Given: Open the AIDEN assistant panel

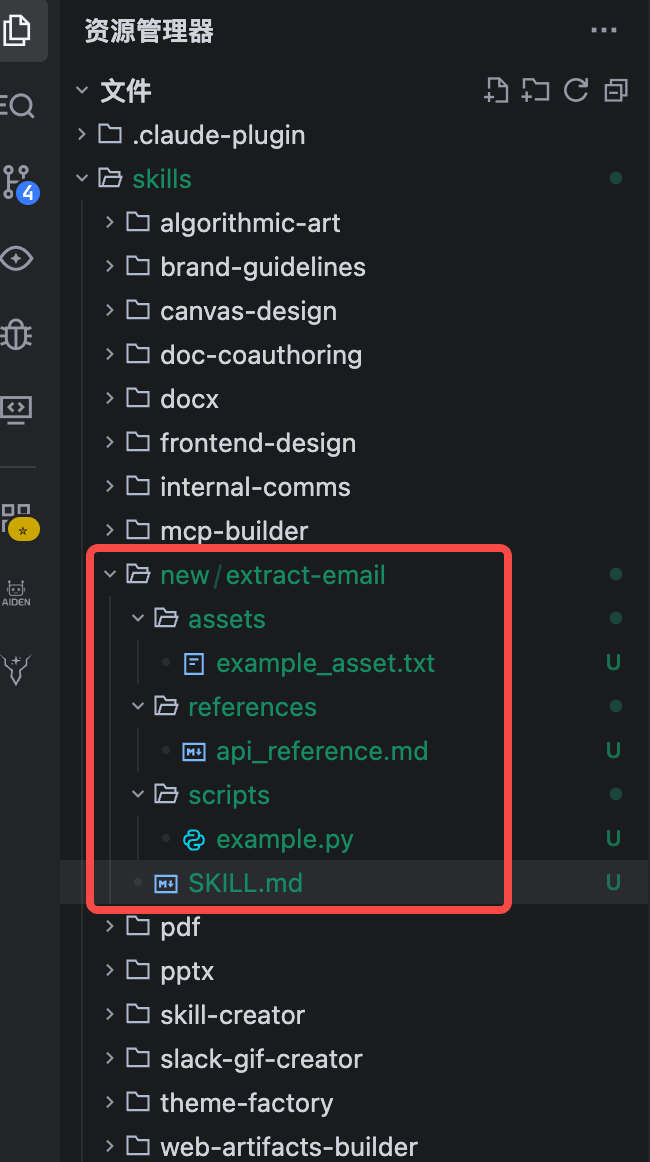Looking at the screenshot, I should (x=16, y=592).
